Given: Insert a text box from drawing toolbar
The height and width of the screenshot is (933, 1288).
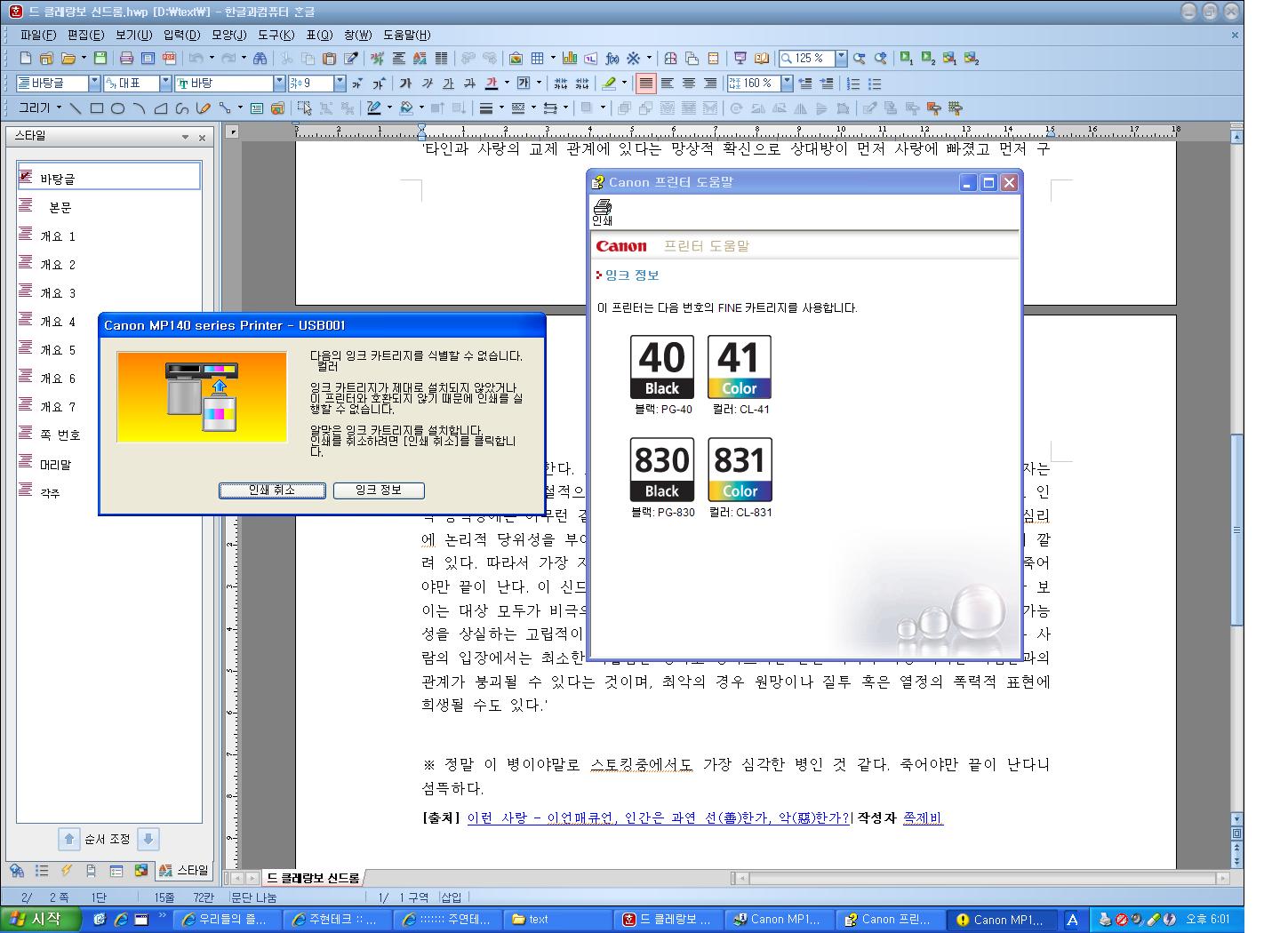Looking at the screenshot, I should pyautogui.click(x=257, y=108).
